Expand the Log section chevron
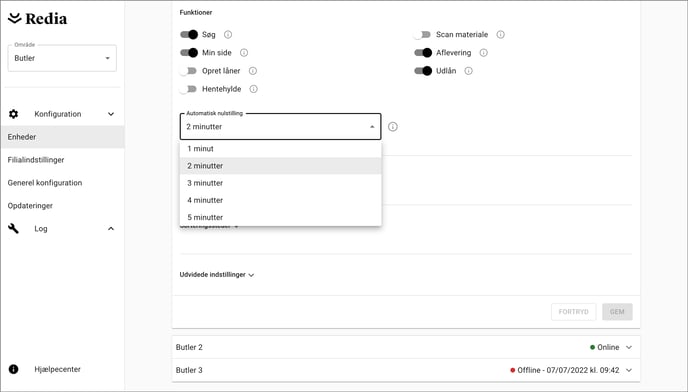 point(111,228)
